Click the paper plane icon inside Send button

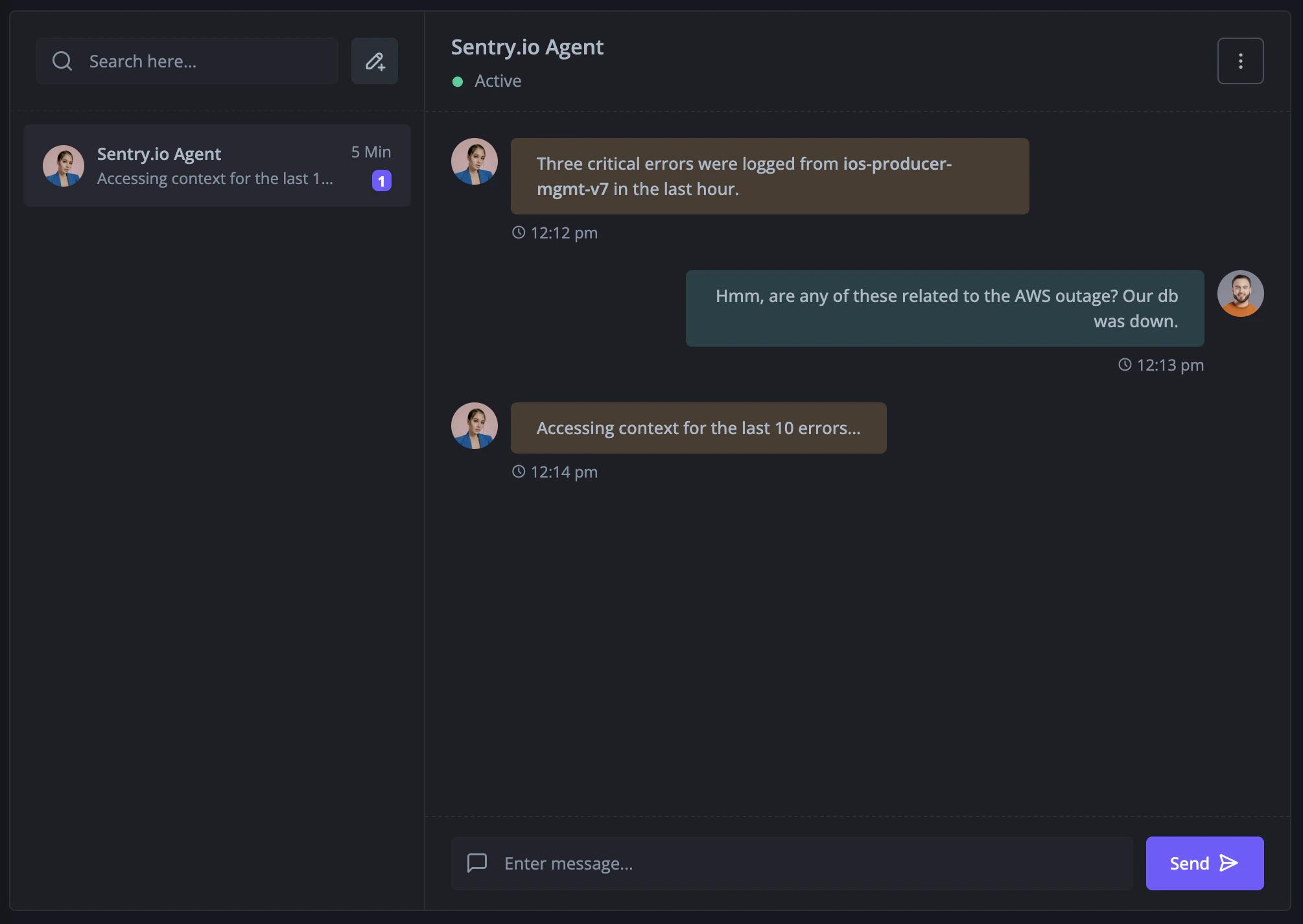(1230, 862)
